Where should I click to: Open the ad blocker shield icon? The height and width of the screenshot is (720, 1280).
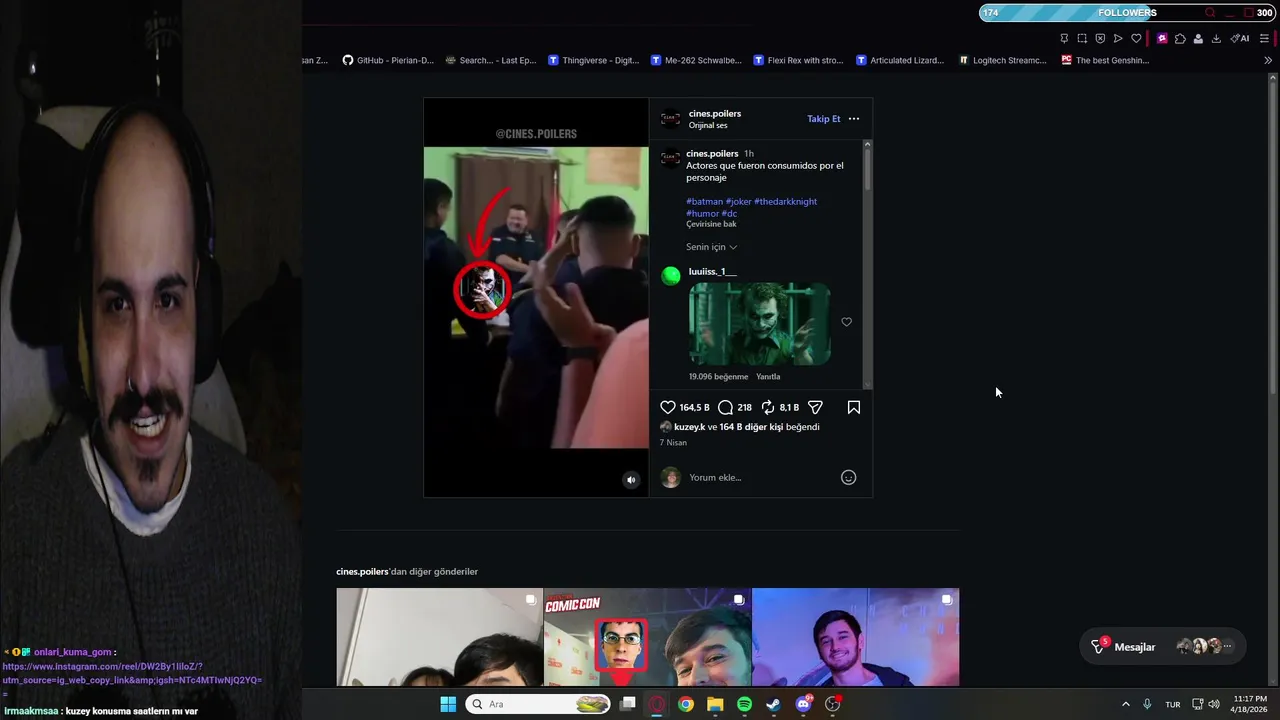pos(1100,39)
